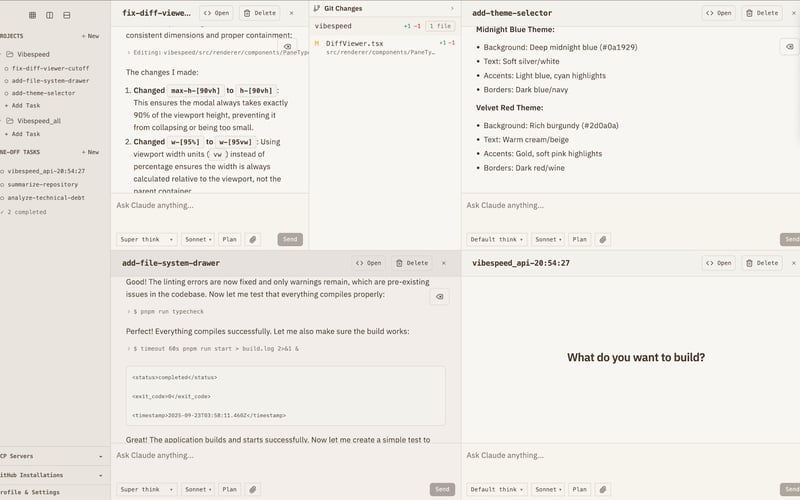Click attachment paperclip in vibespeed_api pane
The image size is (800, 500).
603,489
